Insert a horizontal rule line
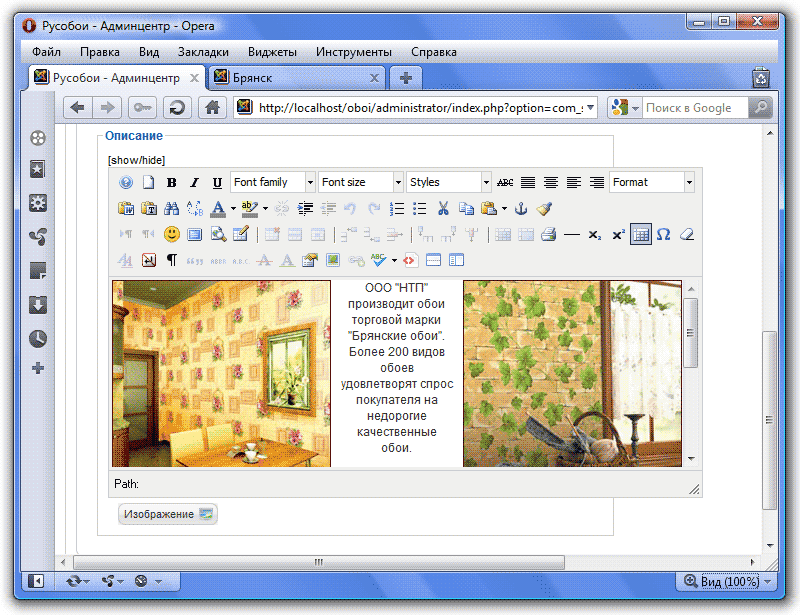 click(572, 235)
